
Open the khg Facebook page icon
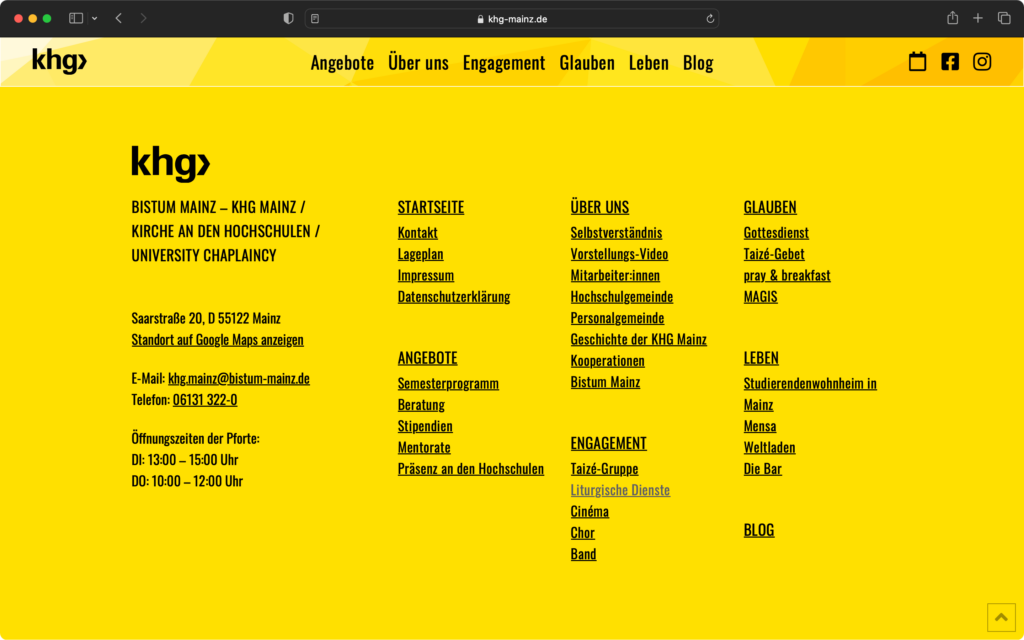[x=949, y=61]
